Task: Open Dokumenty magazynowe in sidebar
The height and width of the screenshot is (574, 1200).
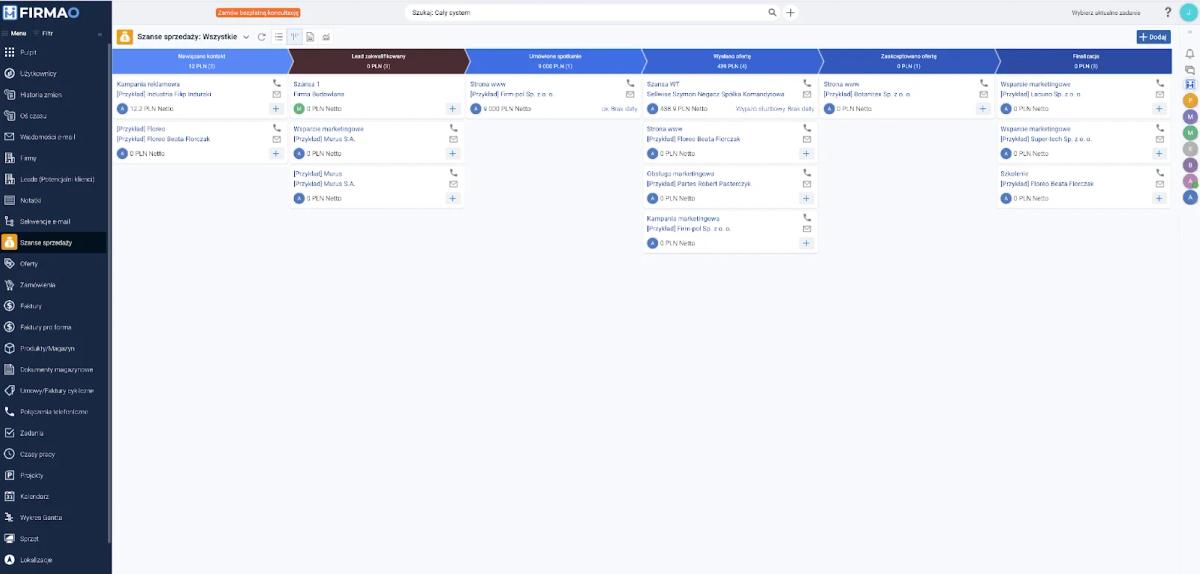Action: click(55, 369)
